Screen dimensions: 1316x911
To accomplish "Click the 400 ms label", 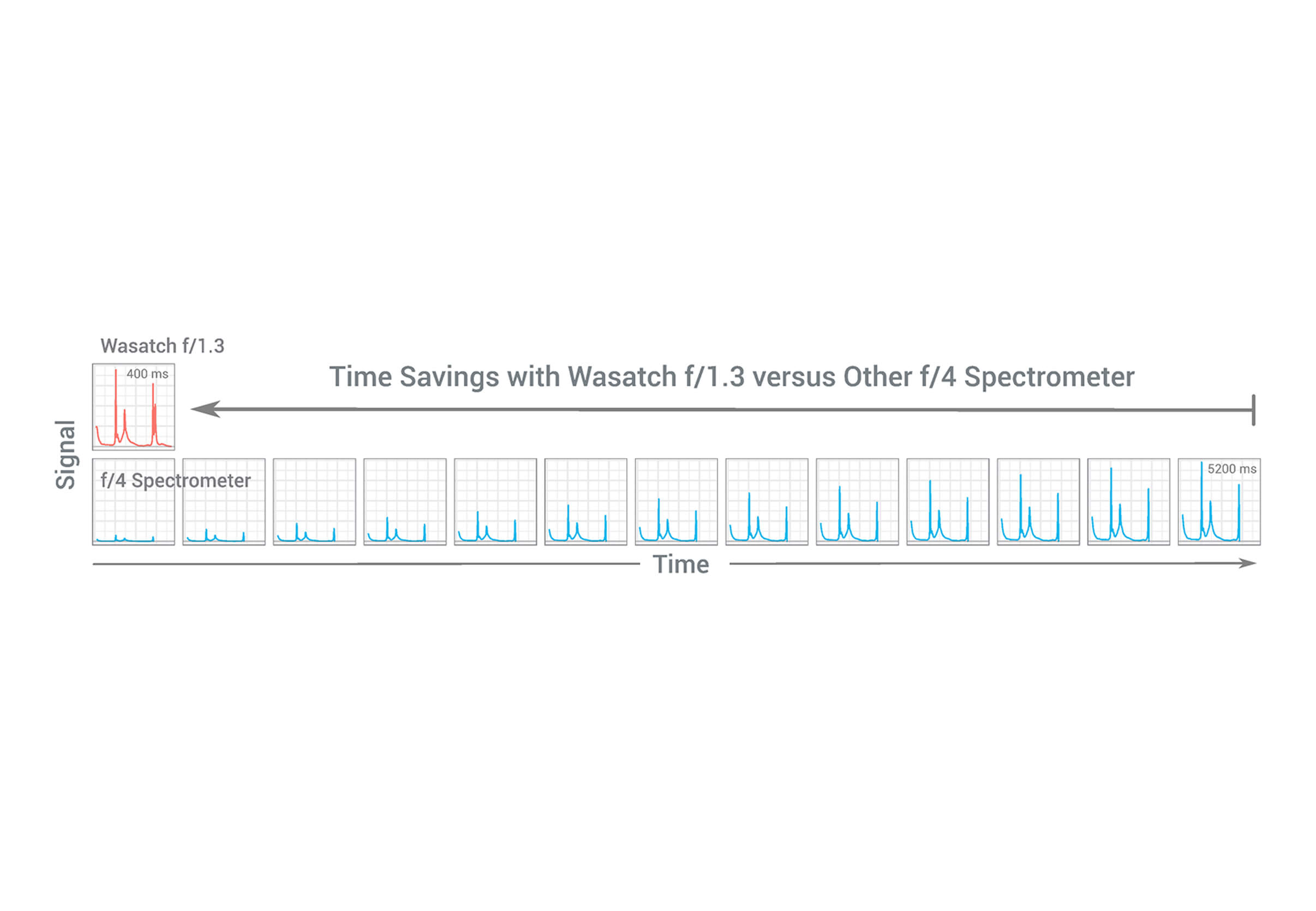I will tap(147, 374).
